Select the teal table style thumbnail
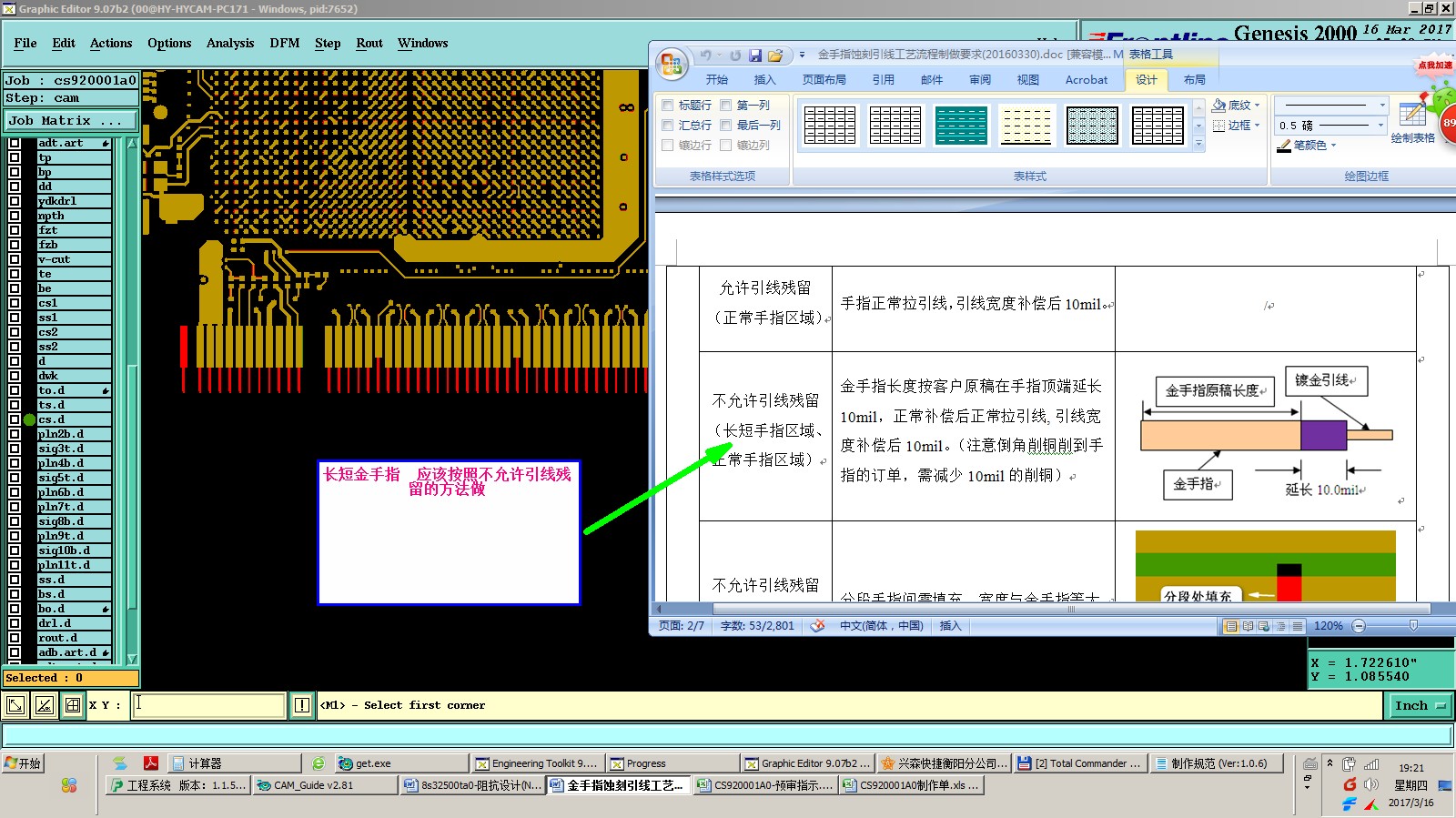The height and width of the screenshot is (818, 1456). coord(961,125)
